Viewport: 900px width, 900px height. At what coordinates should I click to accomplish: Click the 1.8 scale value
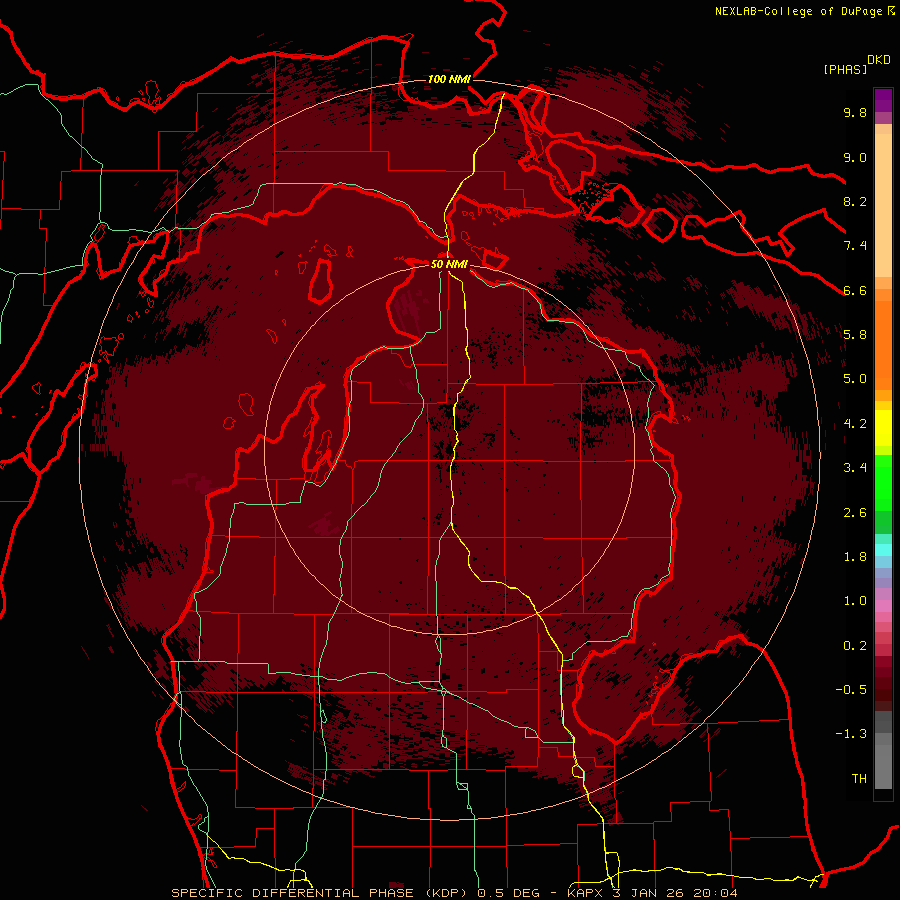pos(855,556)
